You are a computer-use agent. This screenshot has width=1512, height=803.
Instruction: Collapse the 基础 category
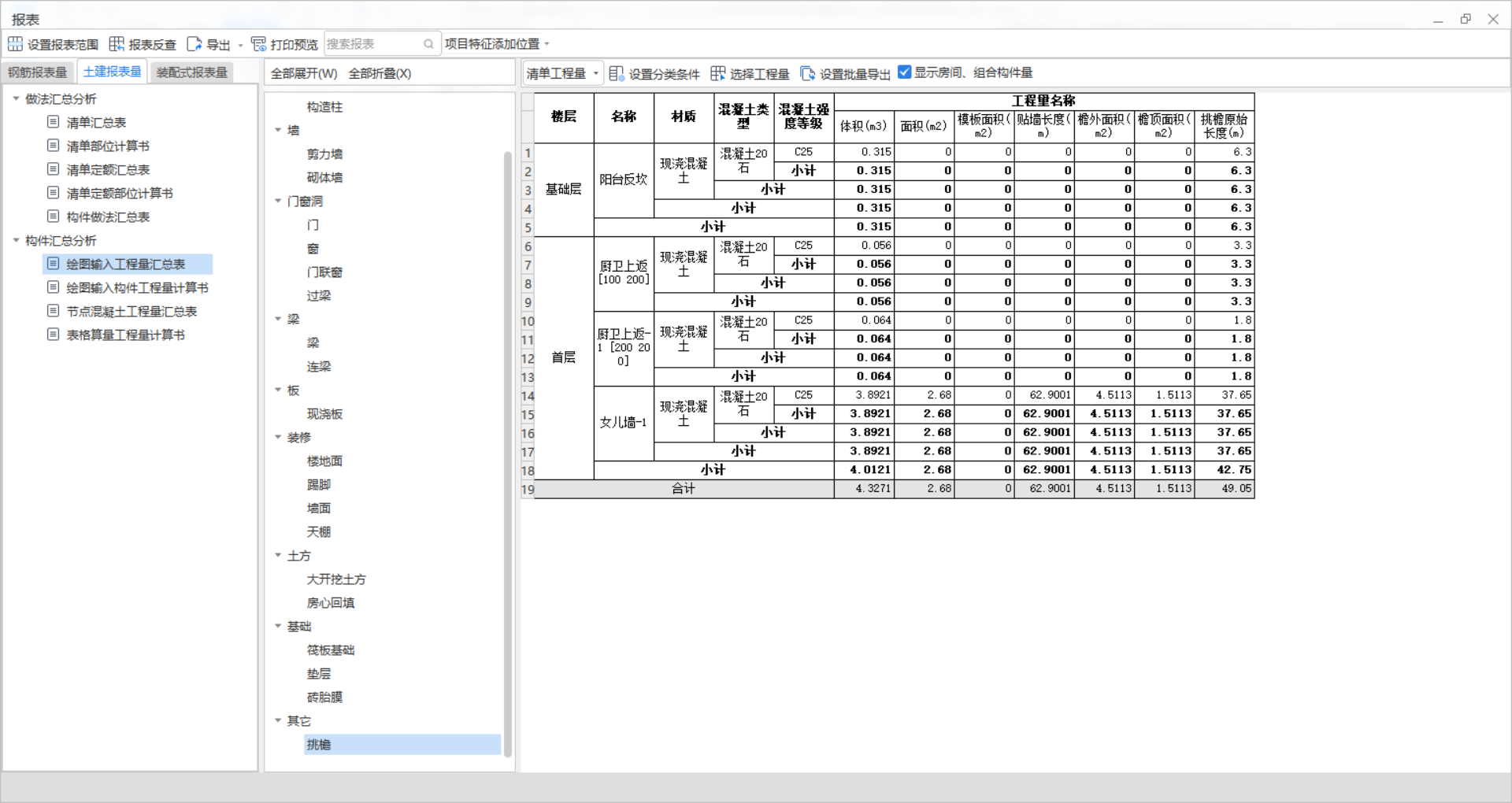(278, 626)
